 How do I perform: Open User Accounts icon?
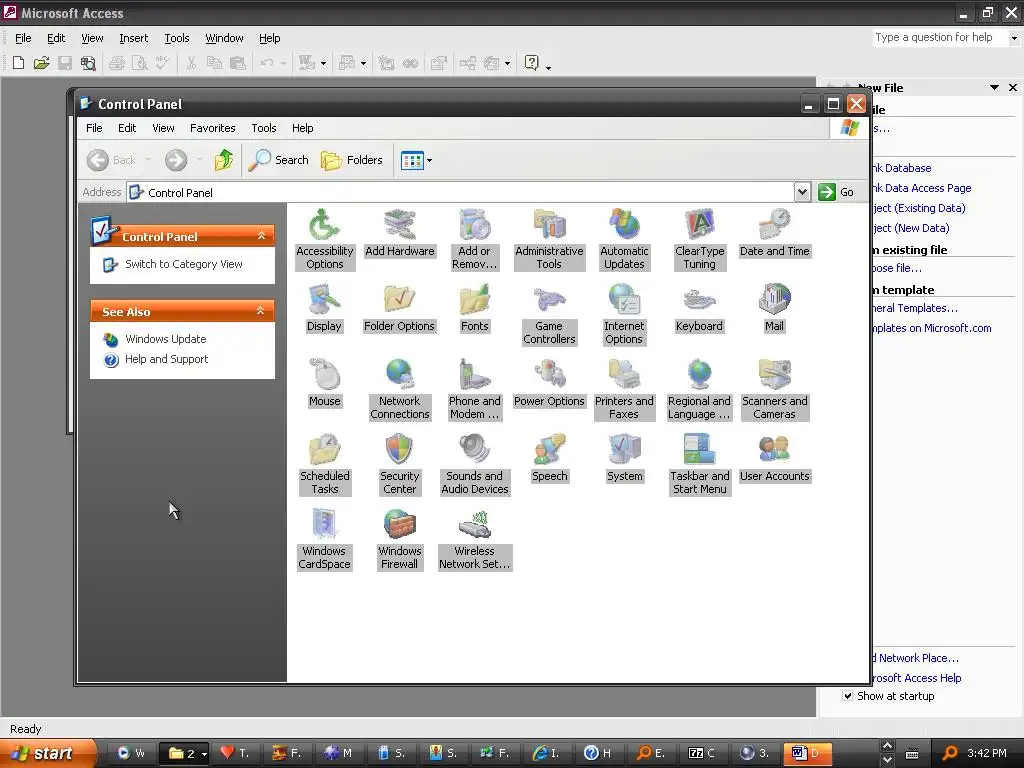(x=775, y=458)
